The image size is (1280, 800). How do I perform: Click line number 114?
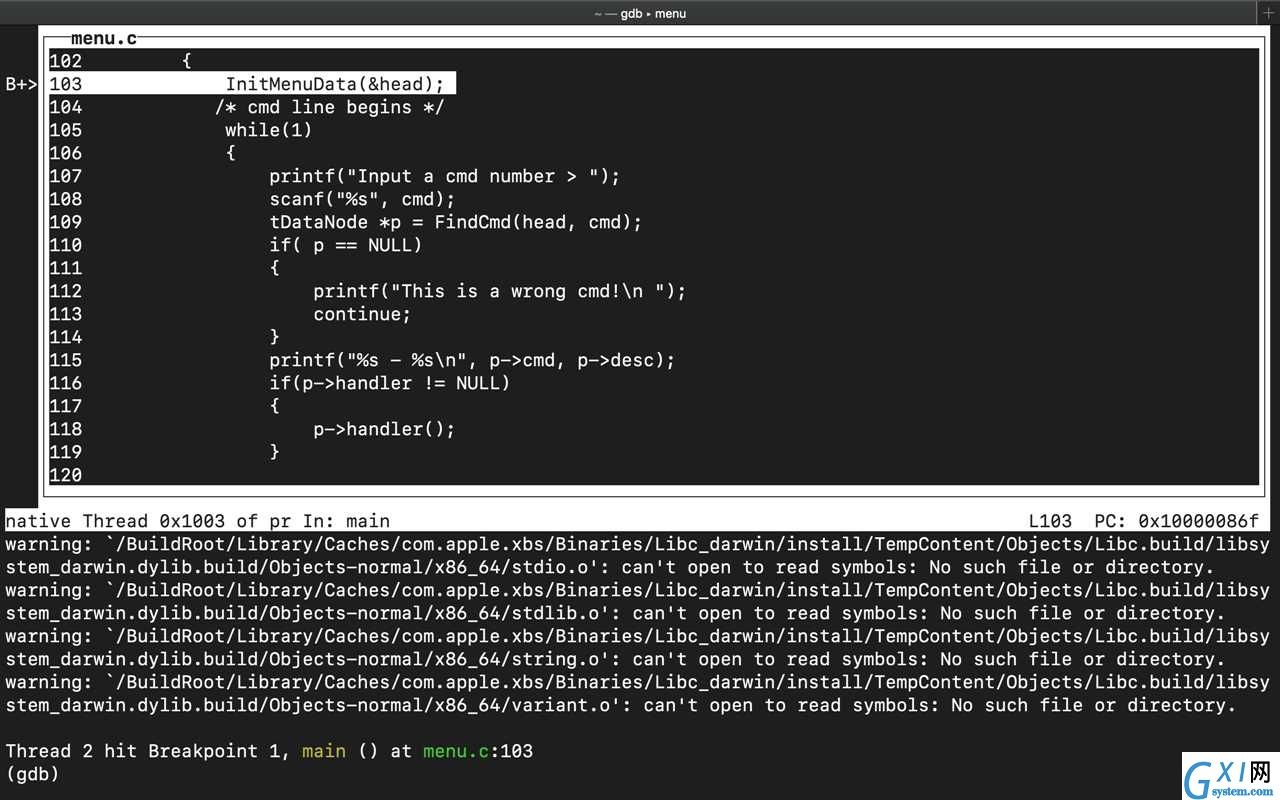click(65, 337)
